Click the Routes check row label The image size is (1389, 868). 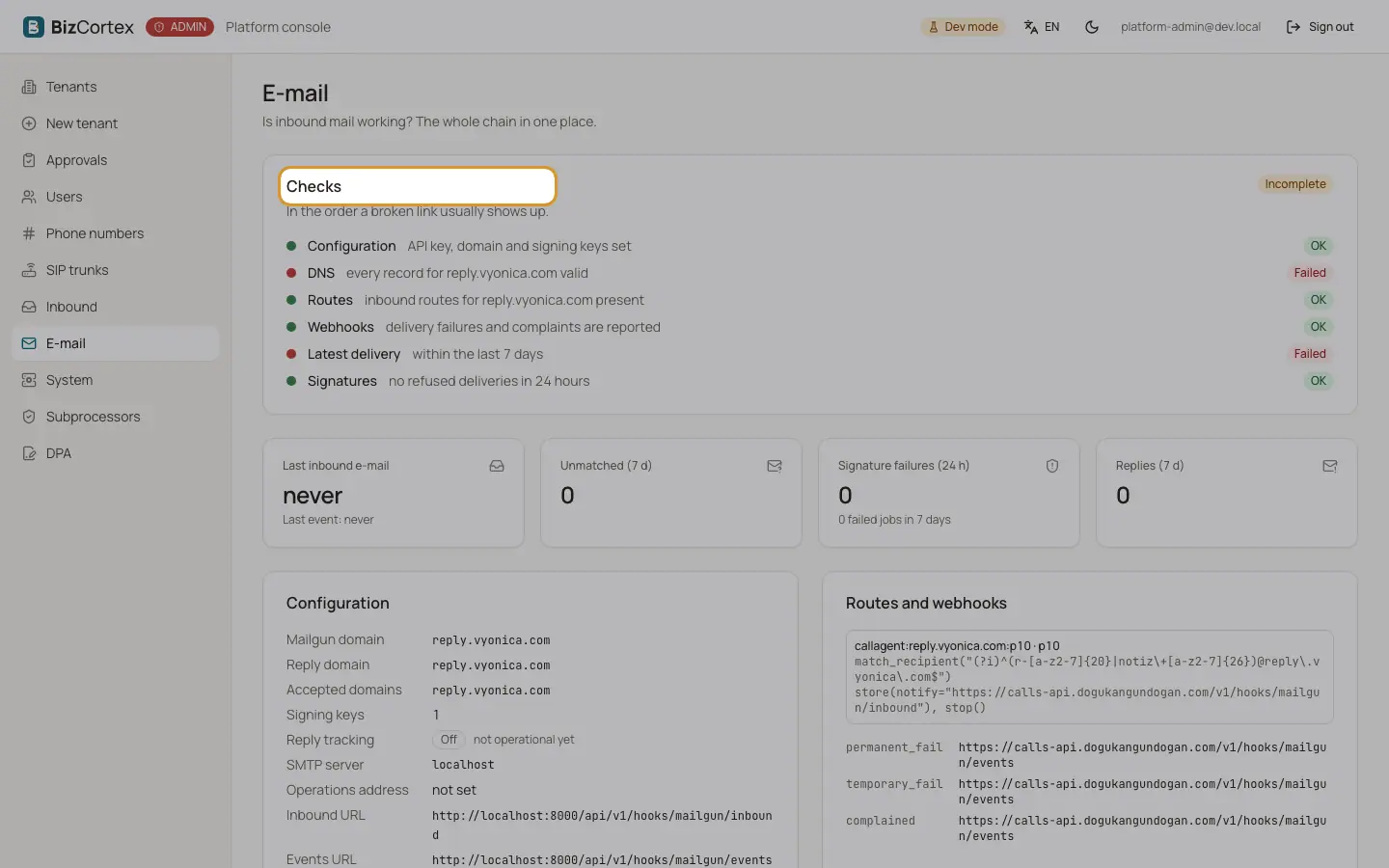click(x=330, y=300)
